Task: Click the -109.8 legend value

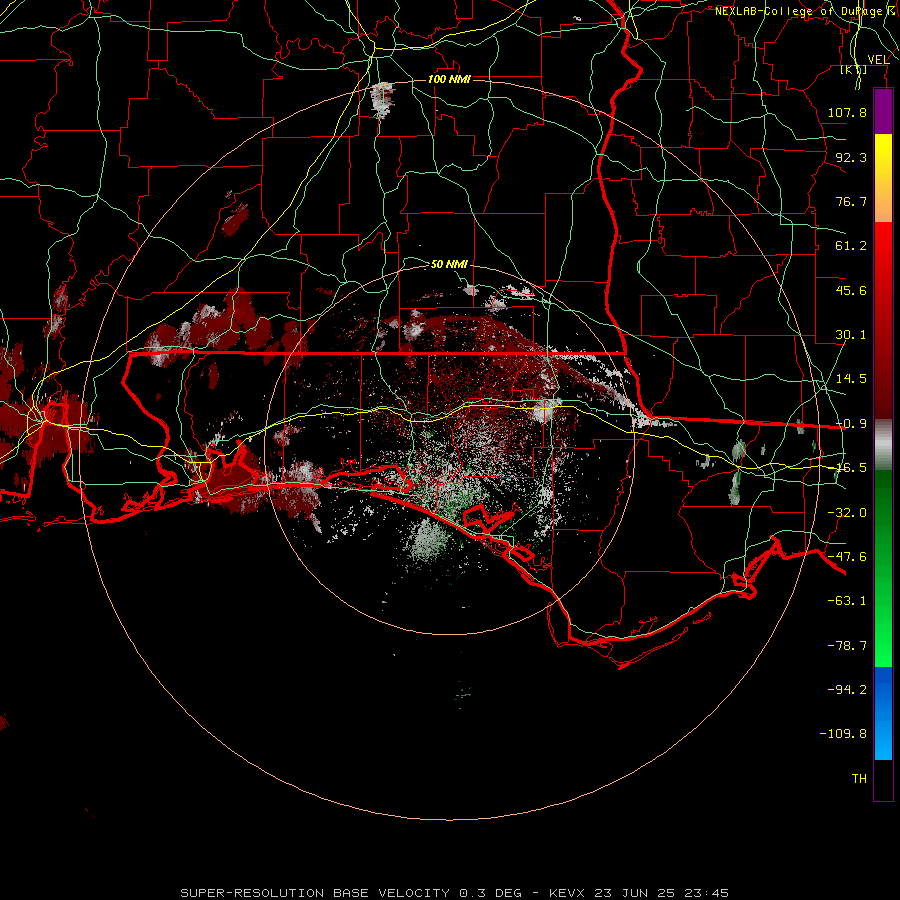Action: (x=843, y=734)
